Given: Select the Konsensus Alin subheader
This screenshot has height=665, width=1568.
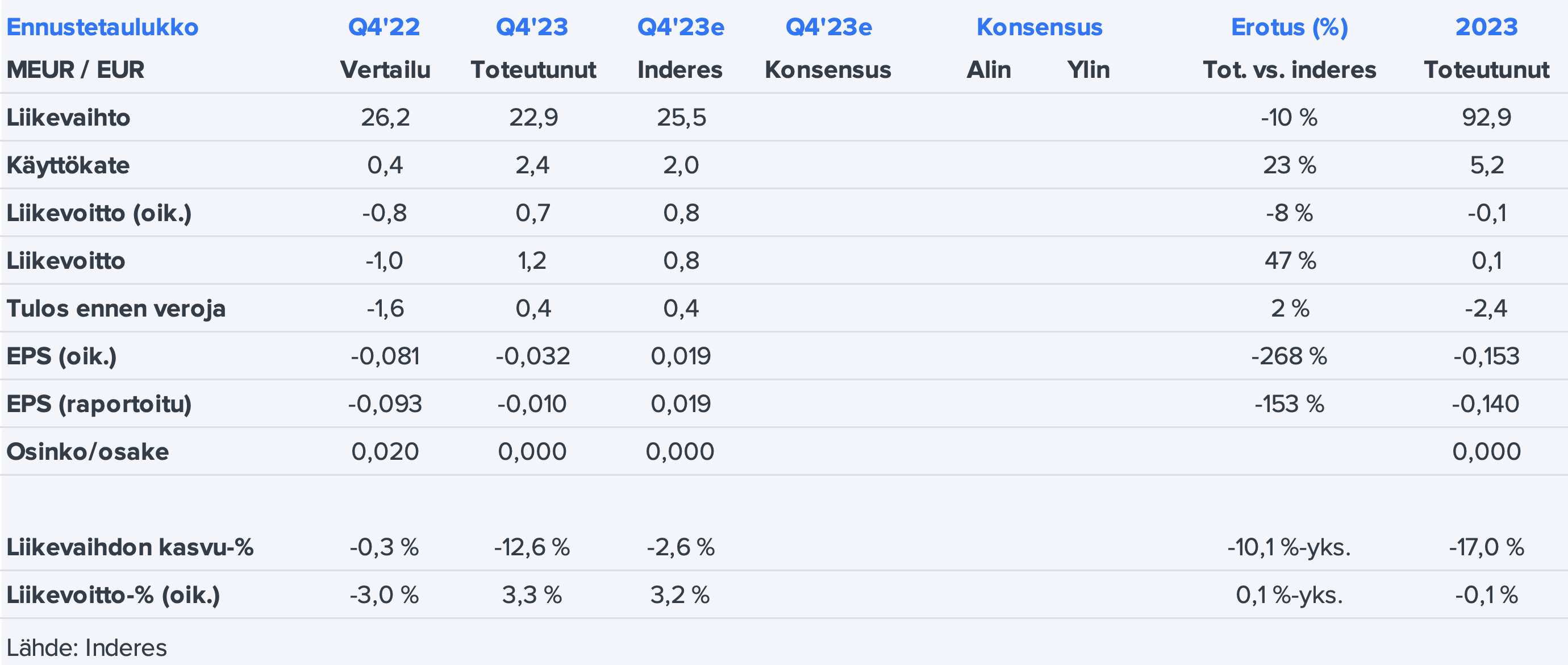Looking at the screenshot, I should point(989,70).
